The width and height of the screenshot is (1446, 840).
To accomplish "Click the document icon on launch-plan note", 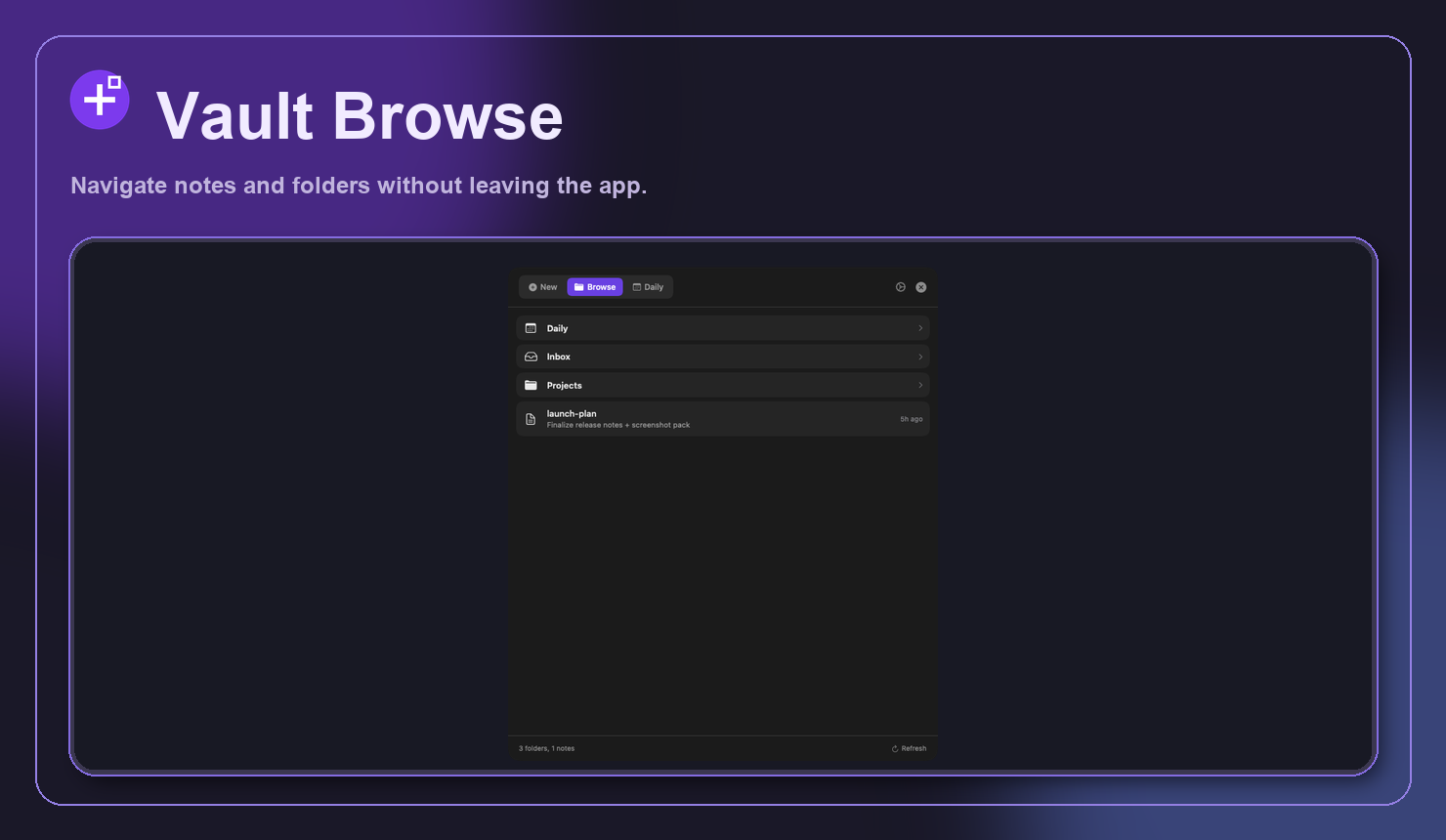I will (531, 418).
